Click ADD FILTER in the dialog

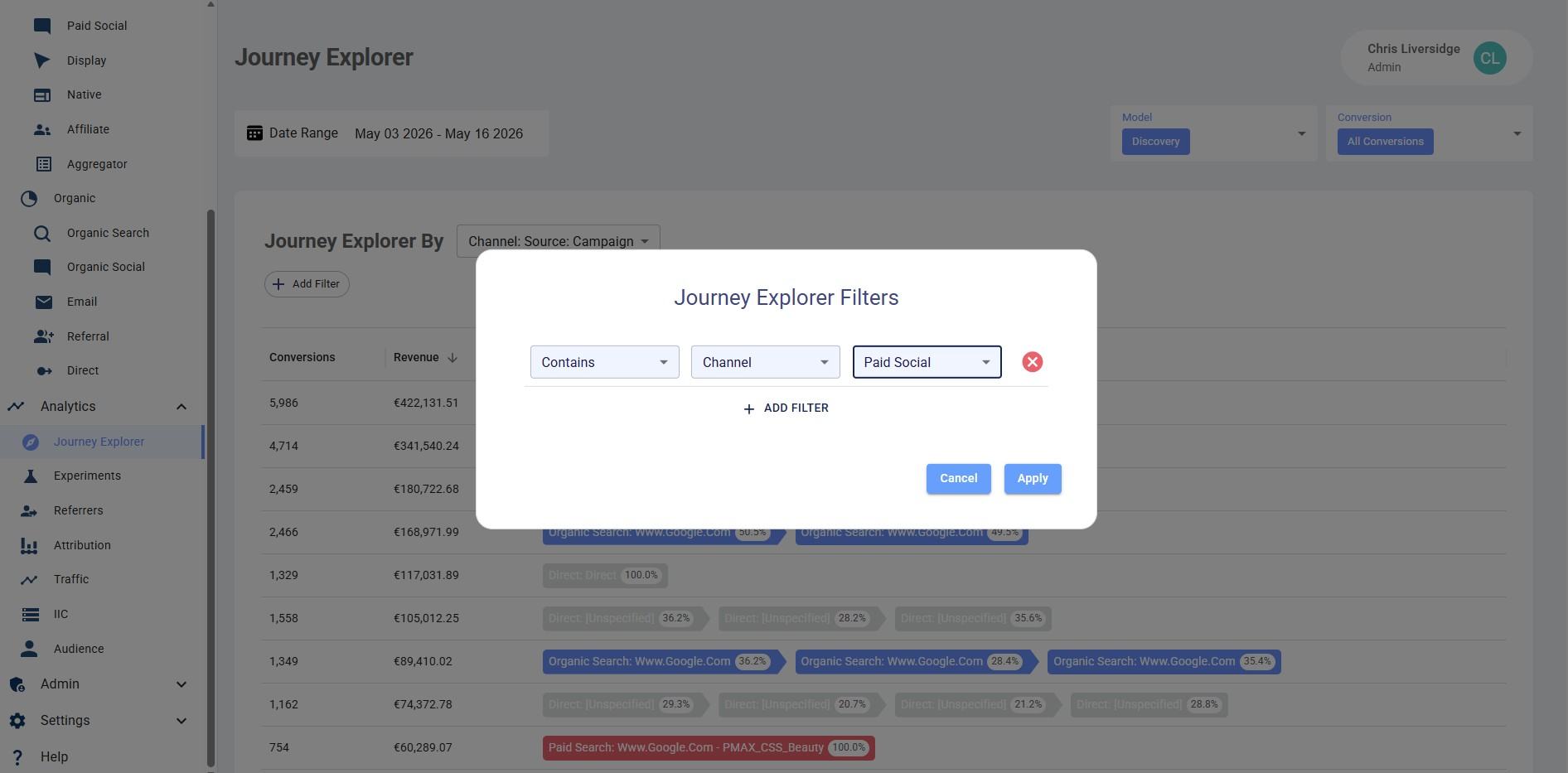pyautogui.click(x=786, y=408)
